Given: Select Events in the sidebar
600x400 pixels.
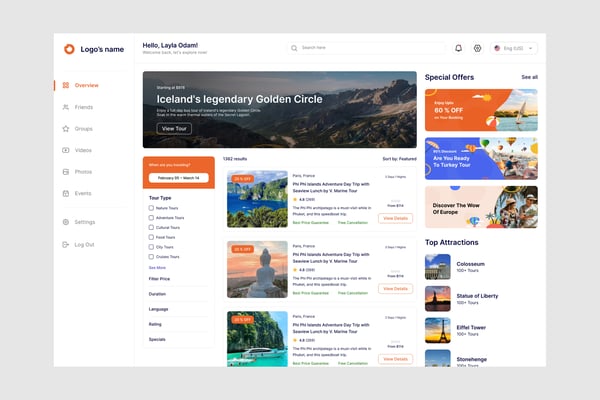Looking at the screenshot, I should [83, 193].
